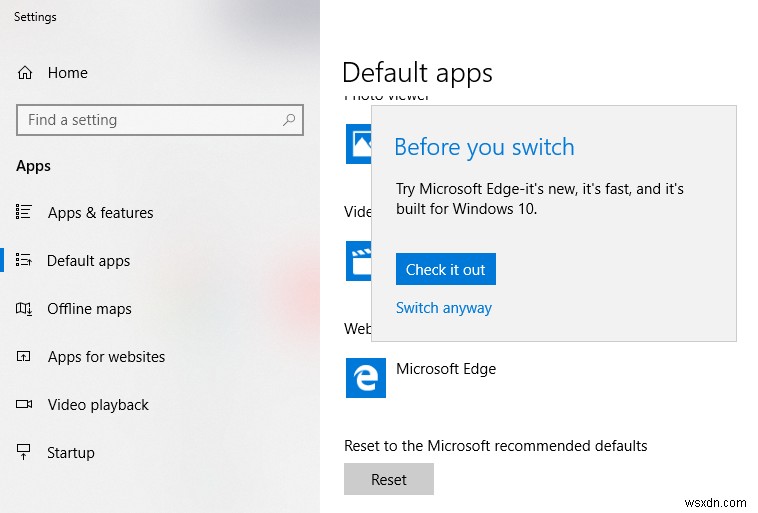Click the Video playback camera icon
The width and height of the screenshot is (758, 513).
coord(24,404)
